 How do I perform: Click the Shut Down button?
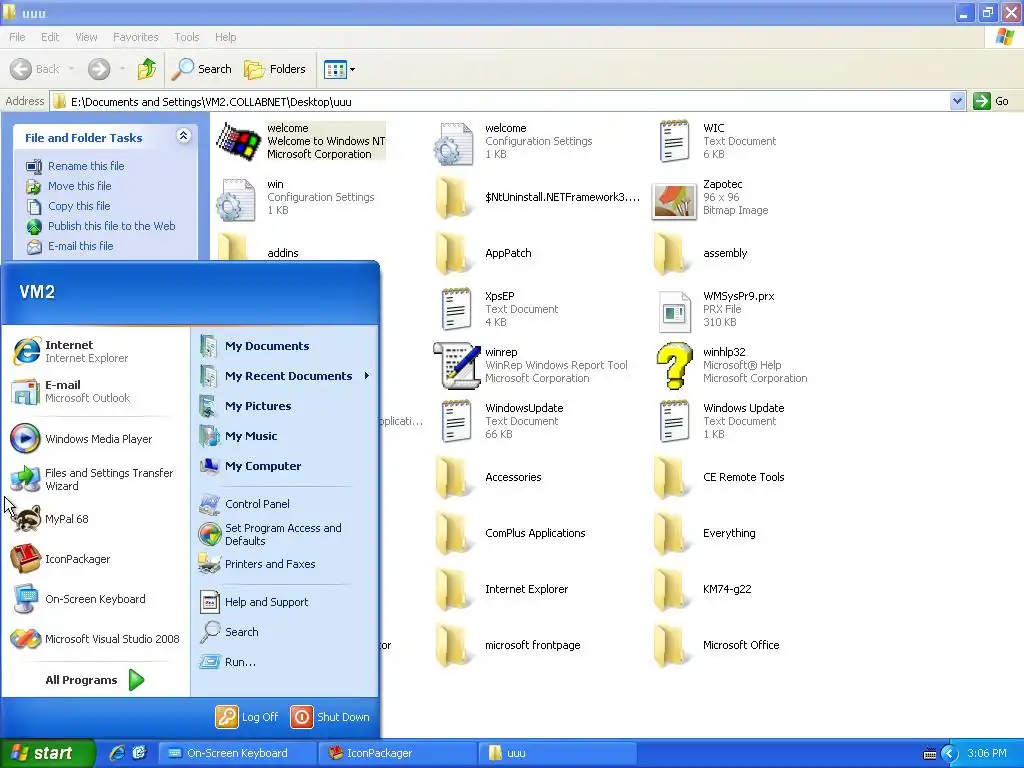pyautogui.click(x=330, y=717)
